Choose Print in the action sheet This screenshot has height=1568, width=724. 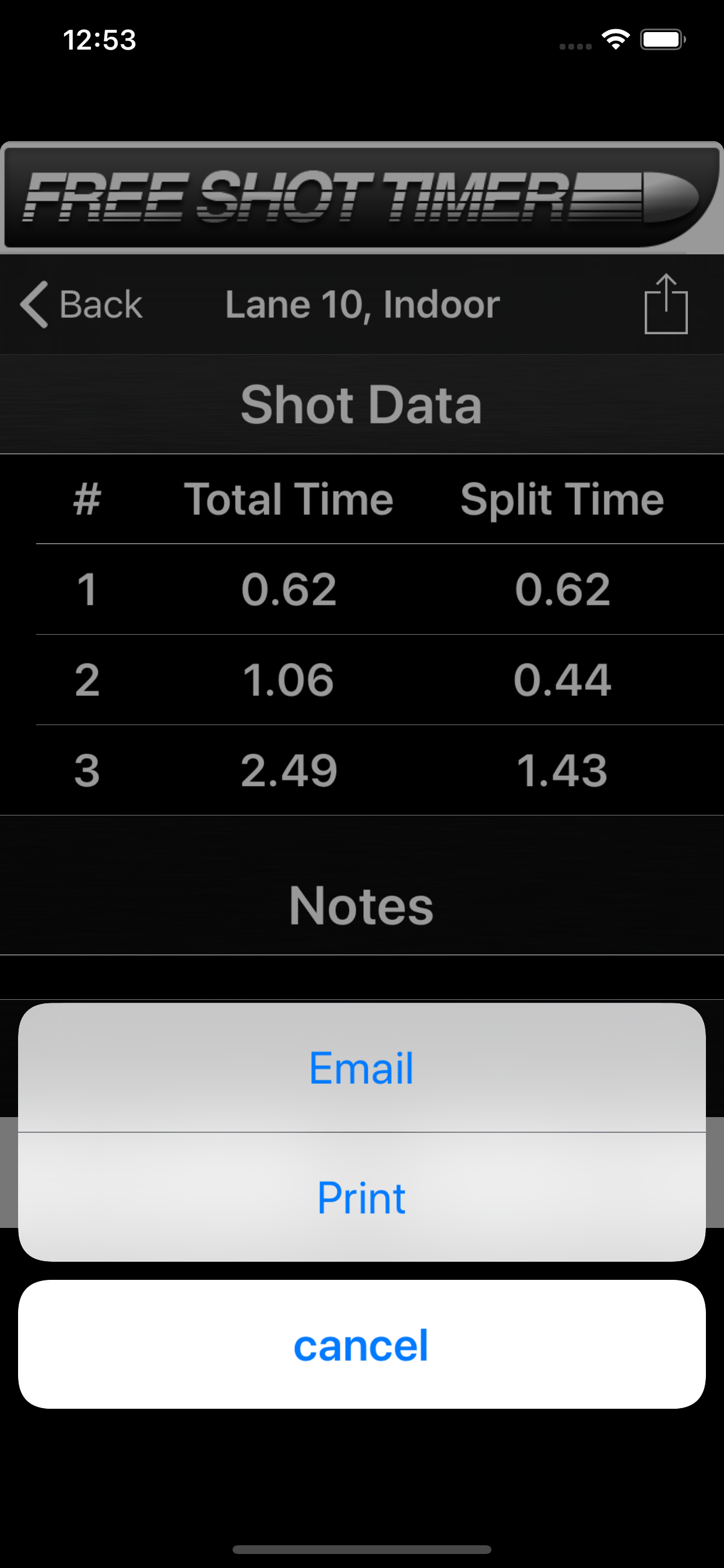361,1198
